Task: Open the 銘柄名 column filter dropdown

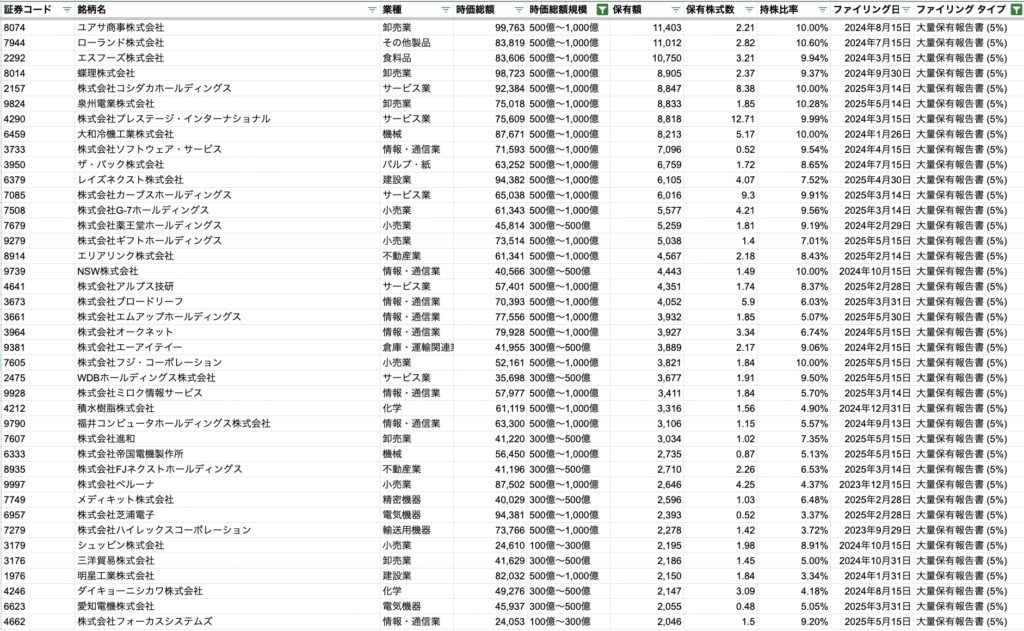Action: [x=372, y=10]
